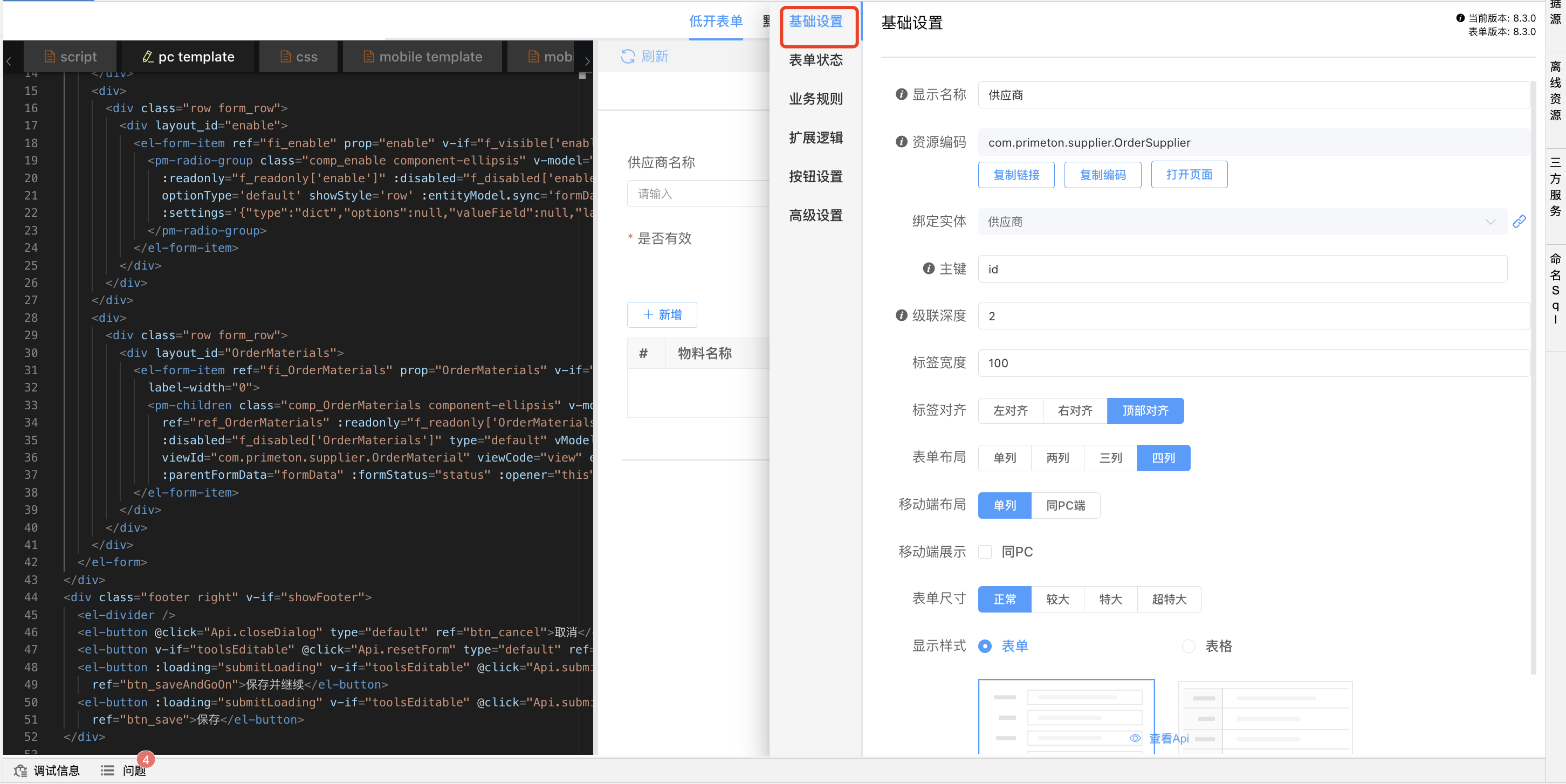Click the 标签宽度 input field
The image size is (1566, 784).
coord(1252,363)
